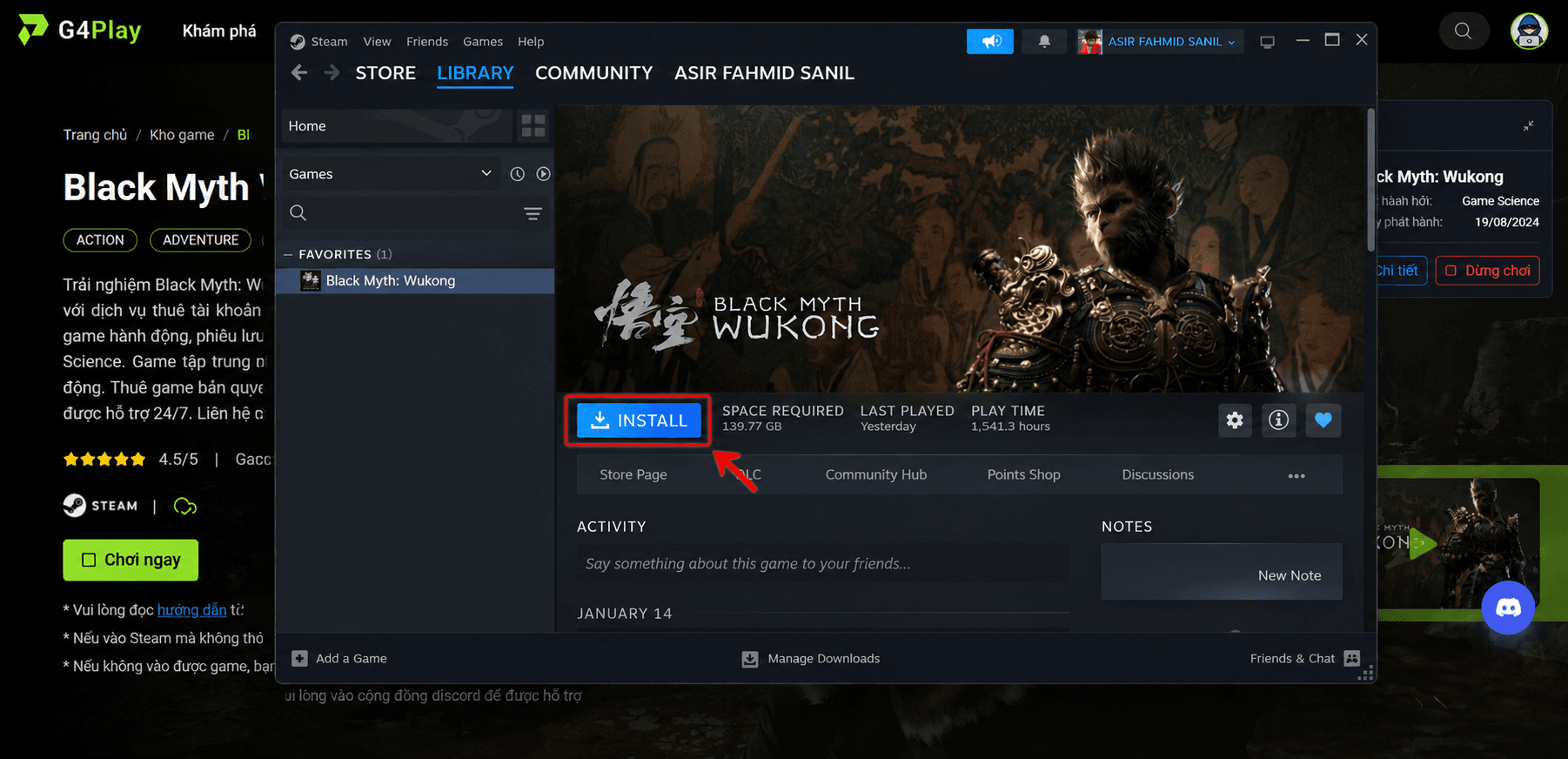Screen dimensions: 1568x759
Task: Open library advanced filter options icon
Action: click(533, 213)
